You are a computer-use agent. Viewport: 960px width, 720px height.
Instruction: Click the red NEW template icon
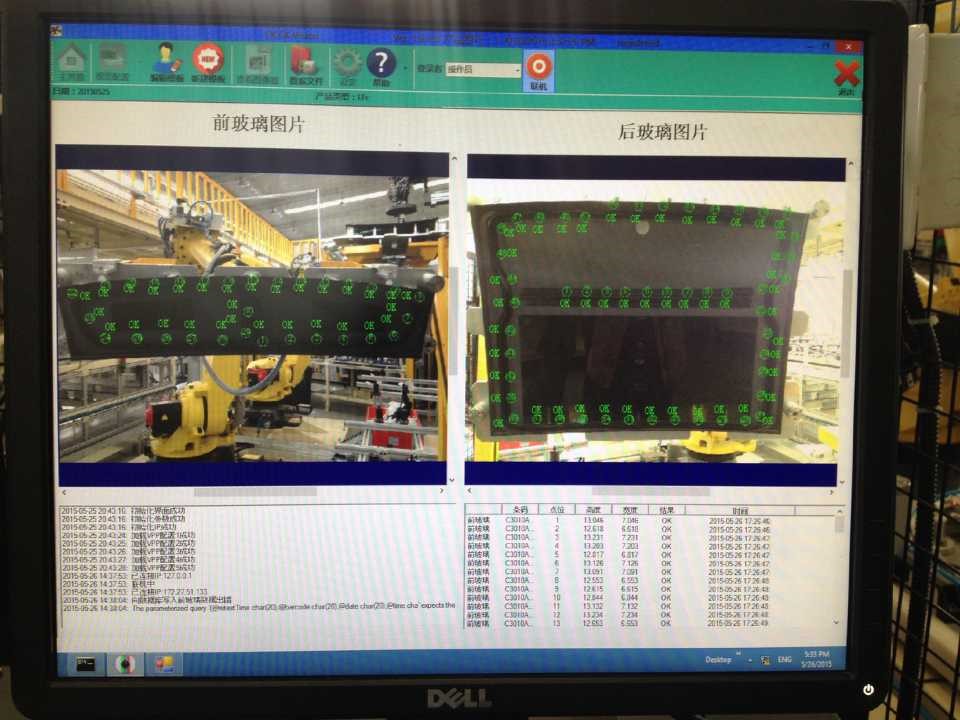click(x=208, y=62)
